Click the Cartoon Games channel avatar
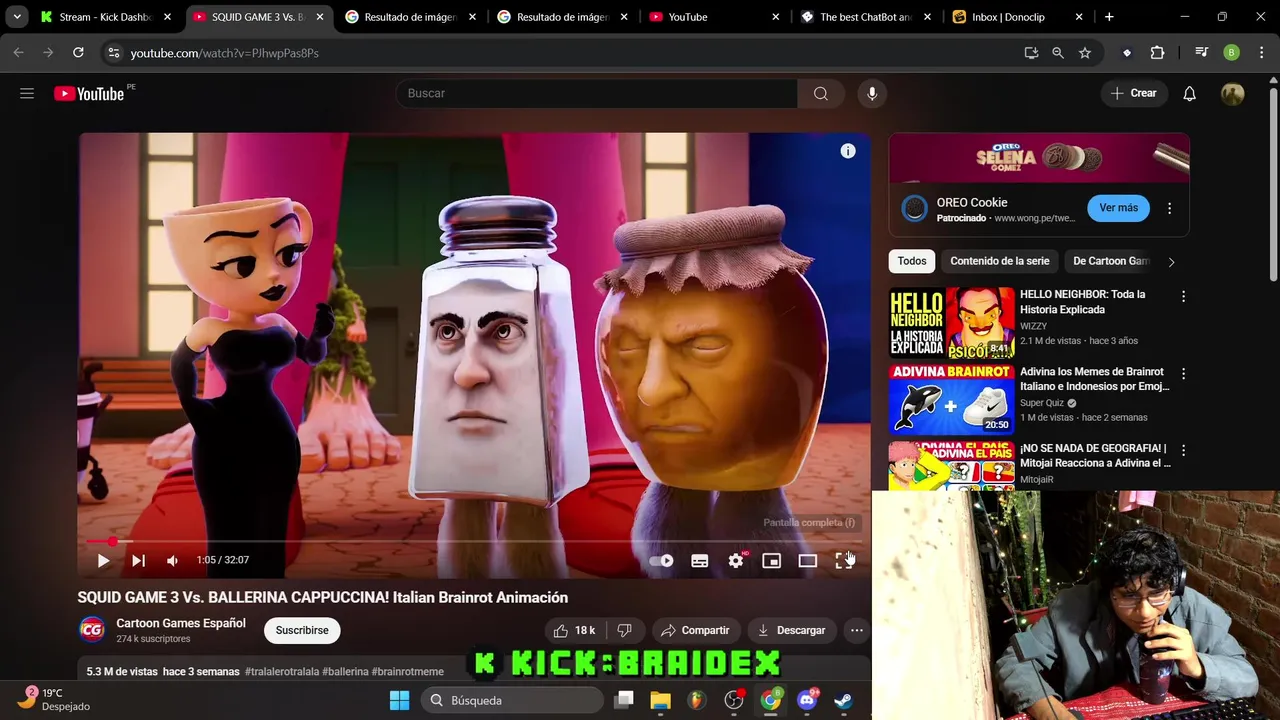The width and height of the screenshot is (1280, 720). [x=92, y=629]
